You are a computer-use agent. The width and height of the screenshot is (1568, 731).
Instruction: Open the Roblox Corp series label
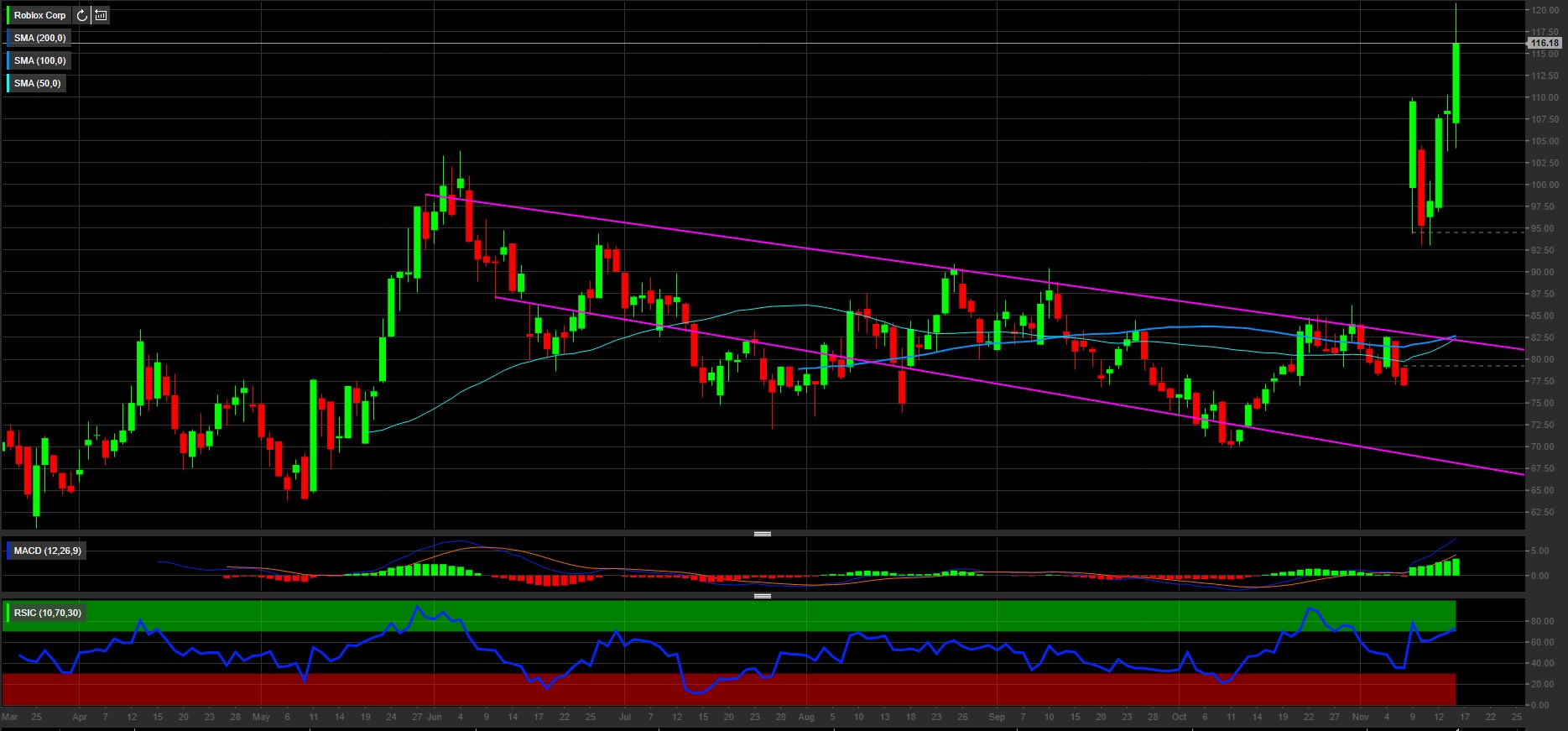click(x=39, y=15)
